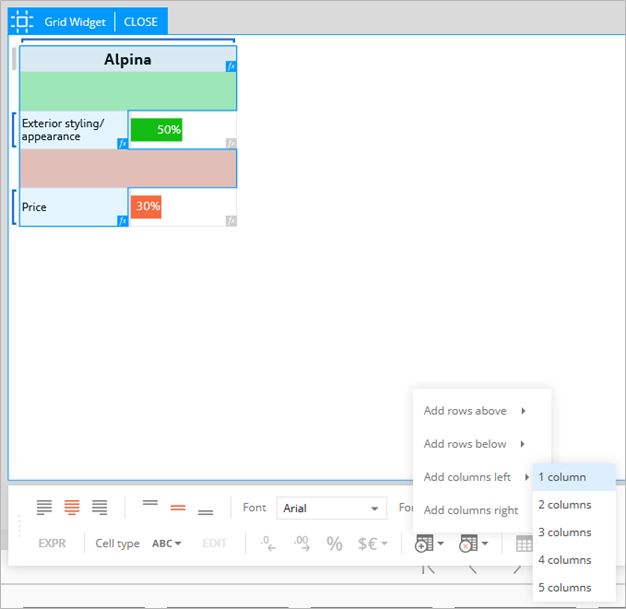This screenshot has width=626, height=609.
Task: Expand the arrow next to Add columns left
Action: [527, 477]
